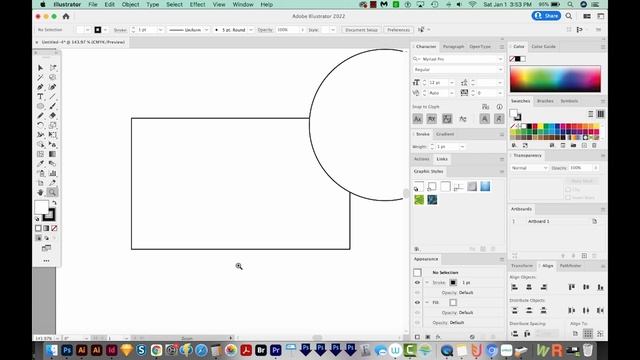Screen dimensions: 640x360
Task: Open the font style Regular dropdown
Action: (500, 70)
